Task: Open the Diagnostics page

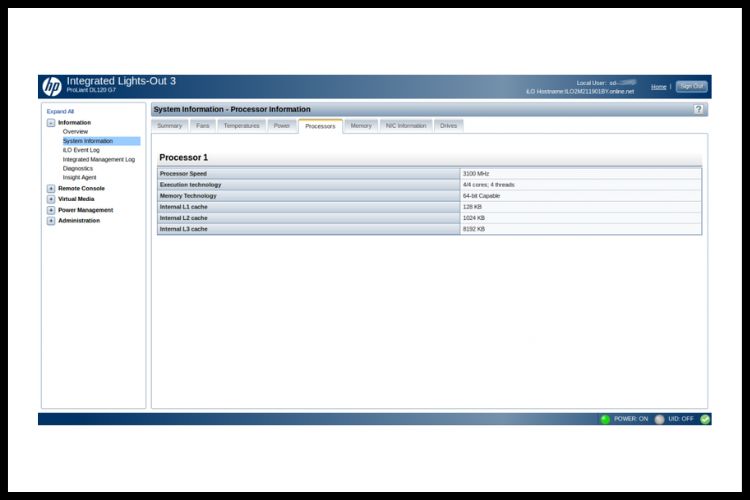Action: click(77, 168)
